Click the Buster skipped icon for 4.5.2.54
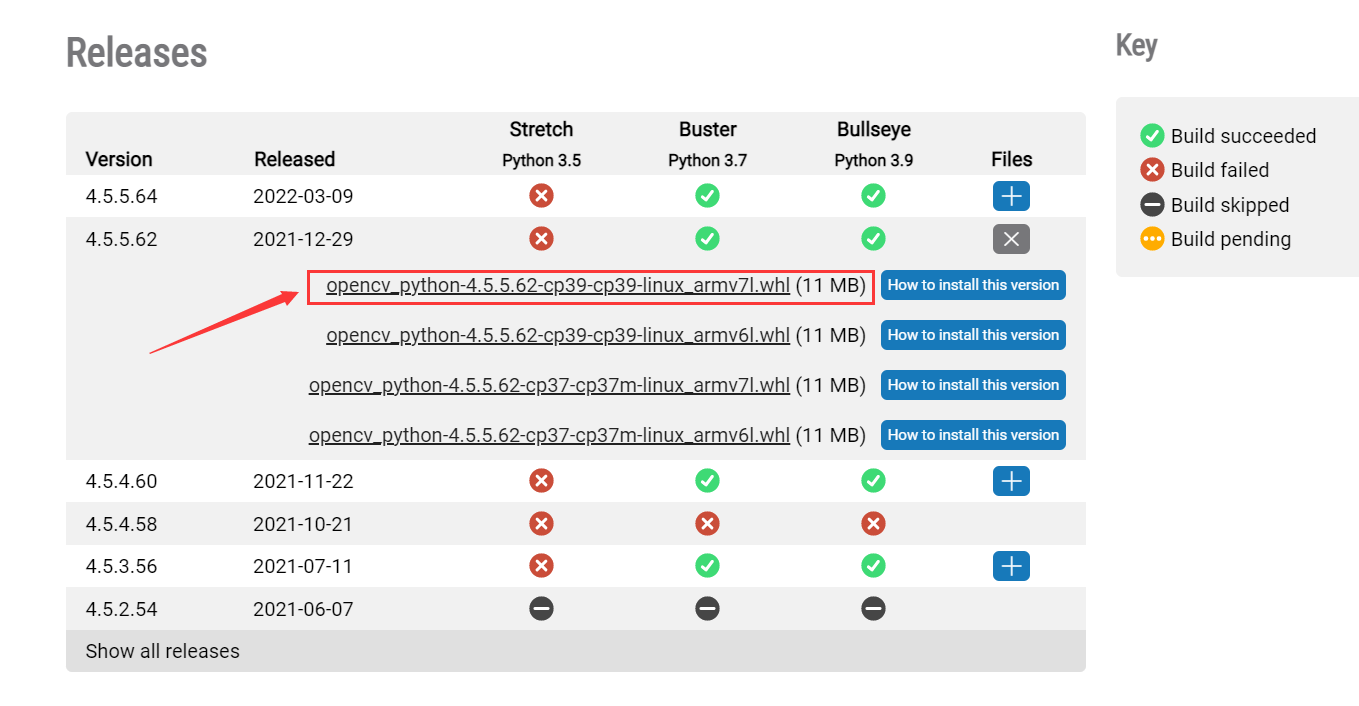 click(707, 609)
